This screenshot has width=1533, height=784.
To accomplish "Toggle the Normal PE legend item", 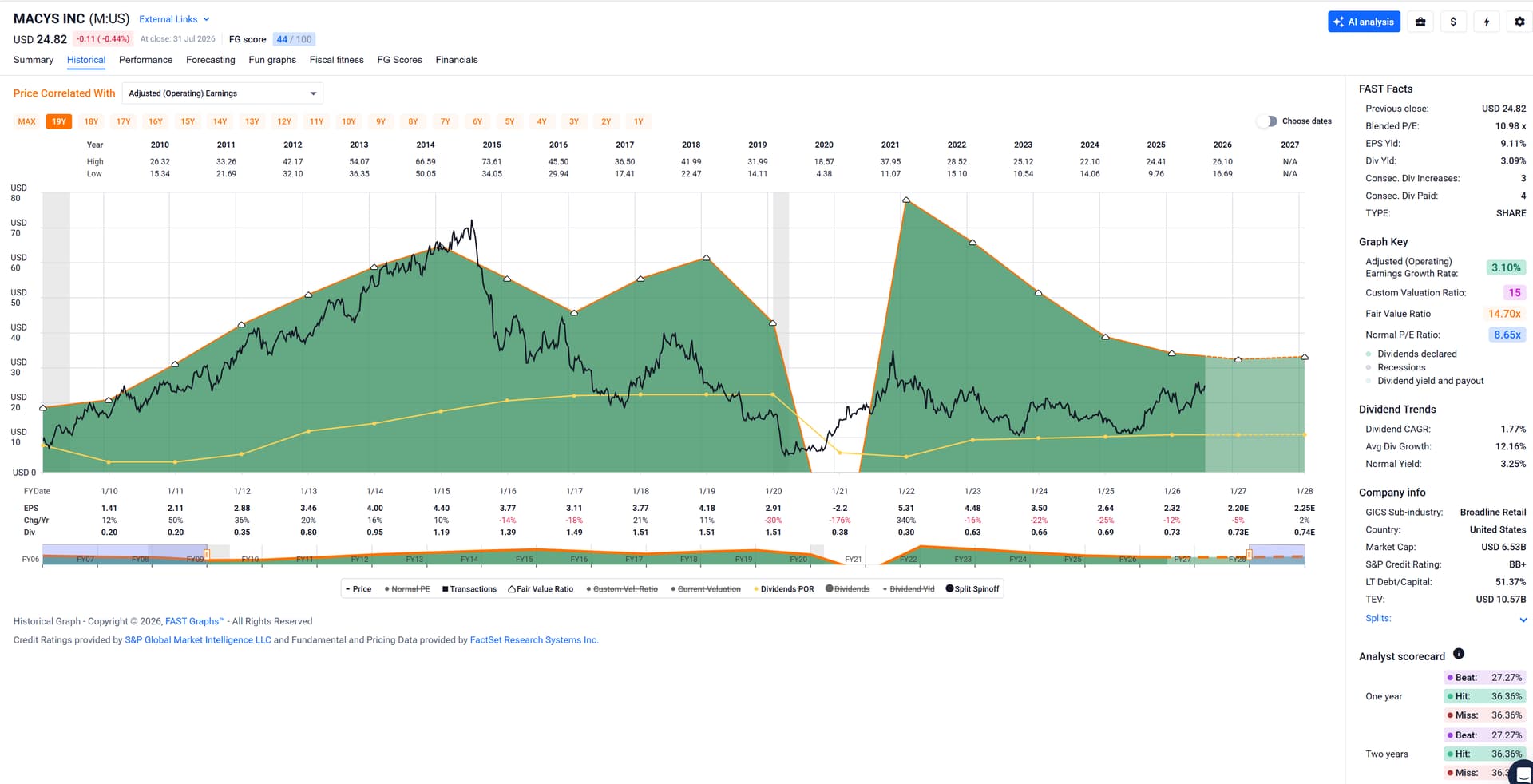I will pos(407,589).
